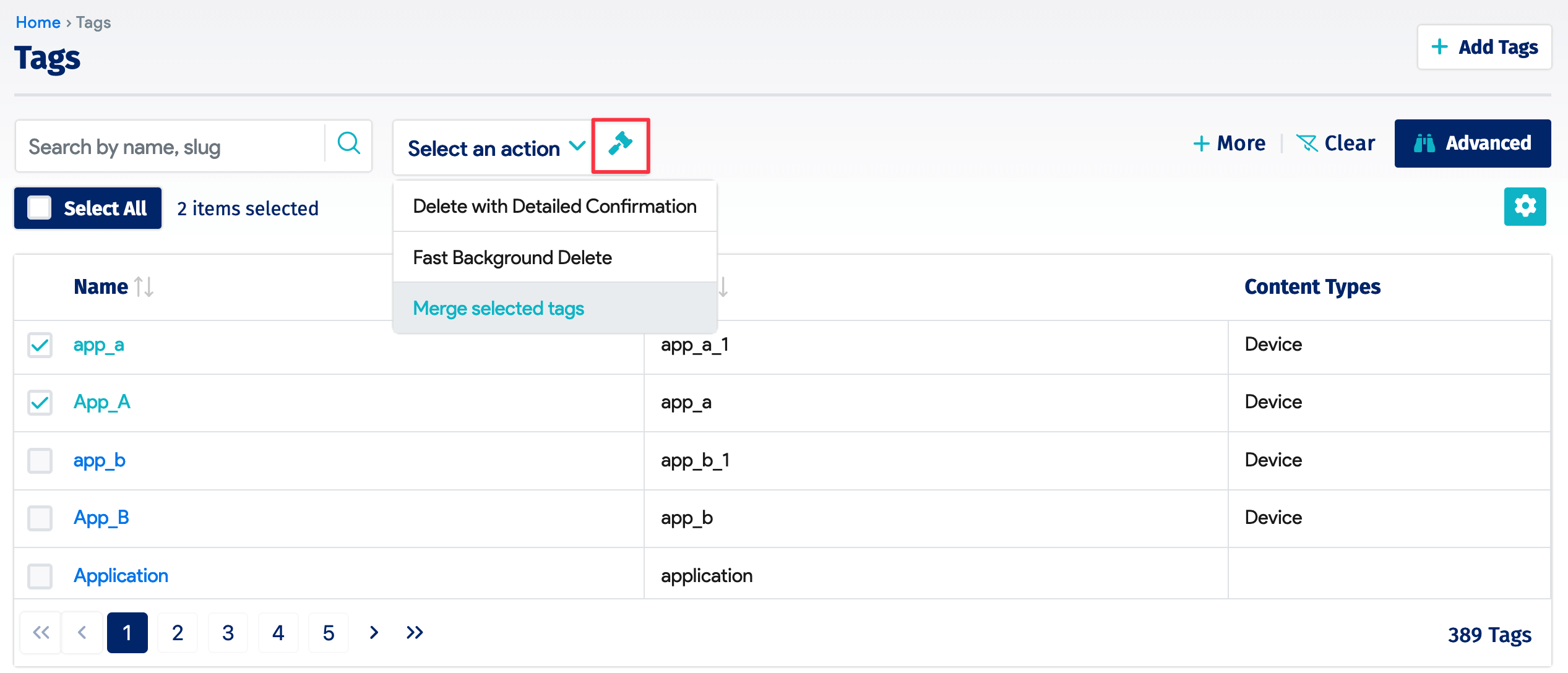Choose Fast Background Delete option
The image size is (1568, 673).
tap(512, 257)
